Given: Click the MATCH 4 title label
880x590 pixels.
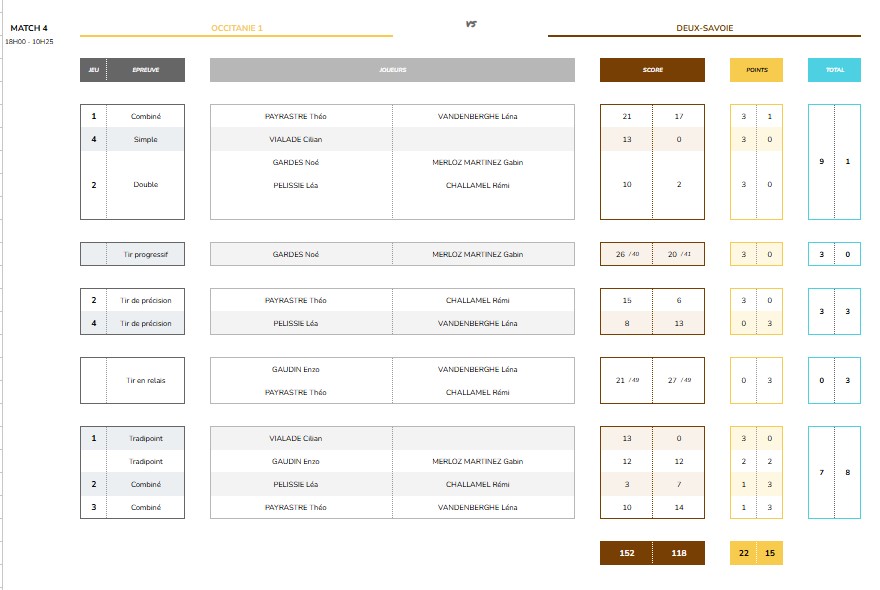Looking at the screenshot, I should point(29,28).
